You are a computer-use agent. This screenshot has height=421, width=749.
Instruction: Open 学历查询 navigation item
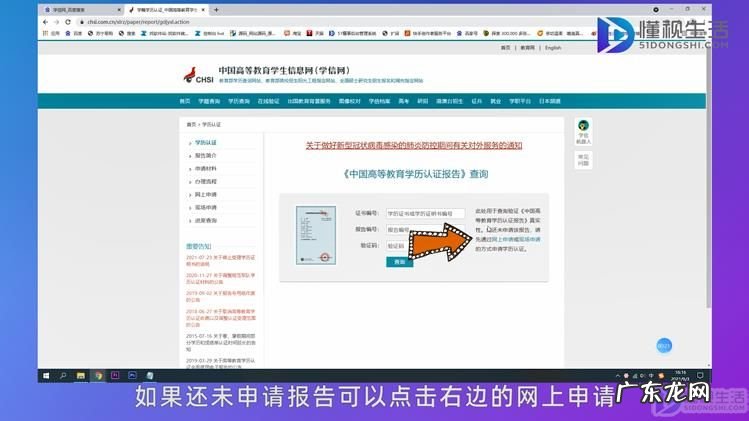[239, 101]
